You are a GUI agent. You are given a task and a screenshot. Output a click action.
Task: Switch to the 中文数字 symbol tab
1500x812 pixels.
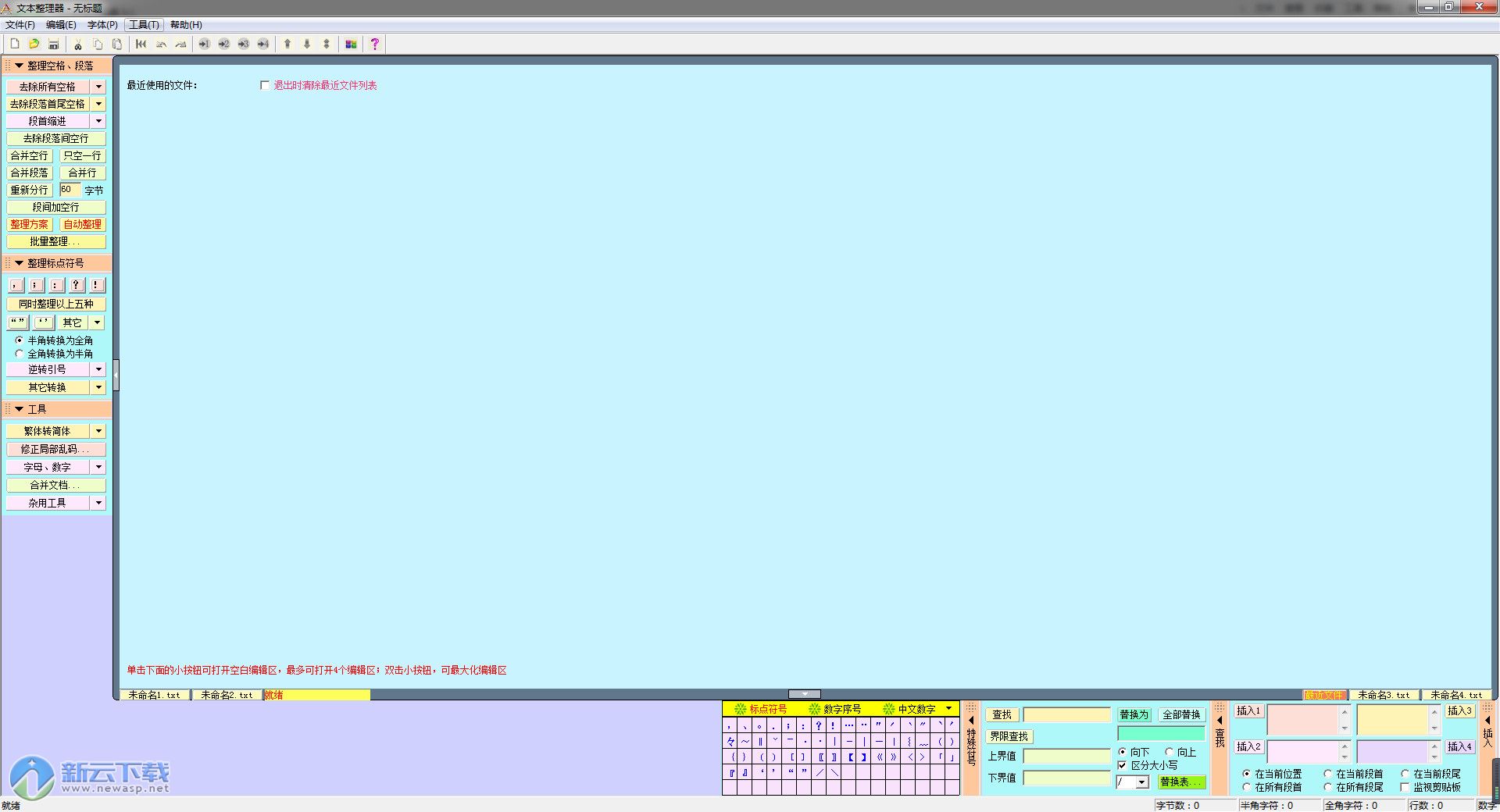909,709
